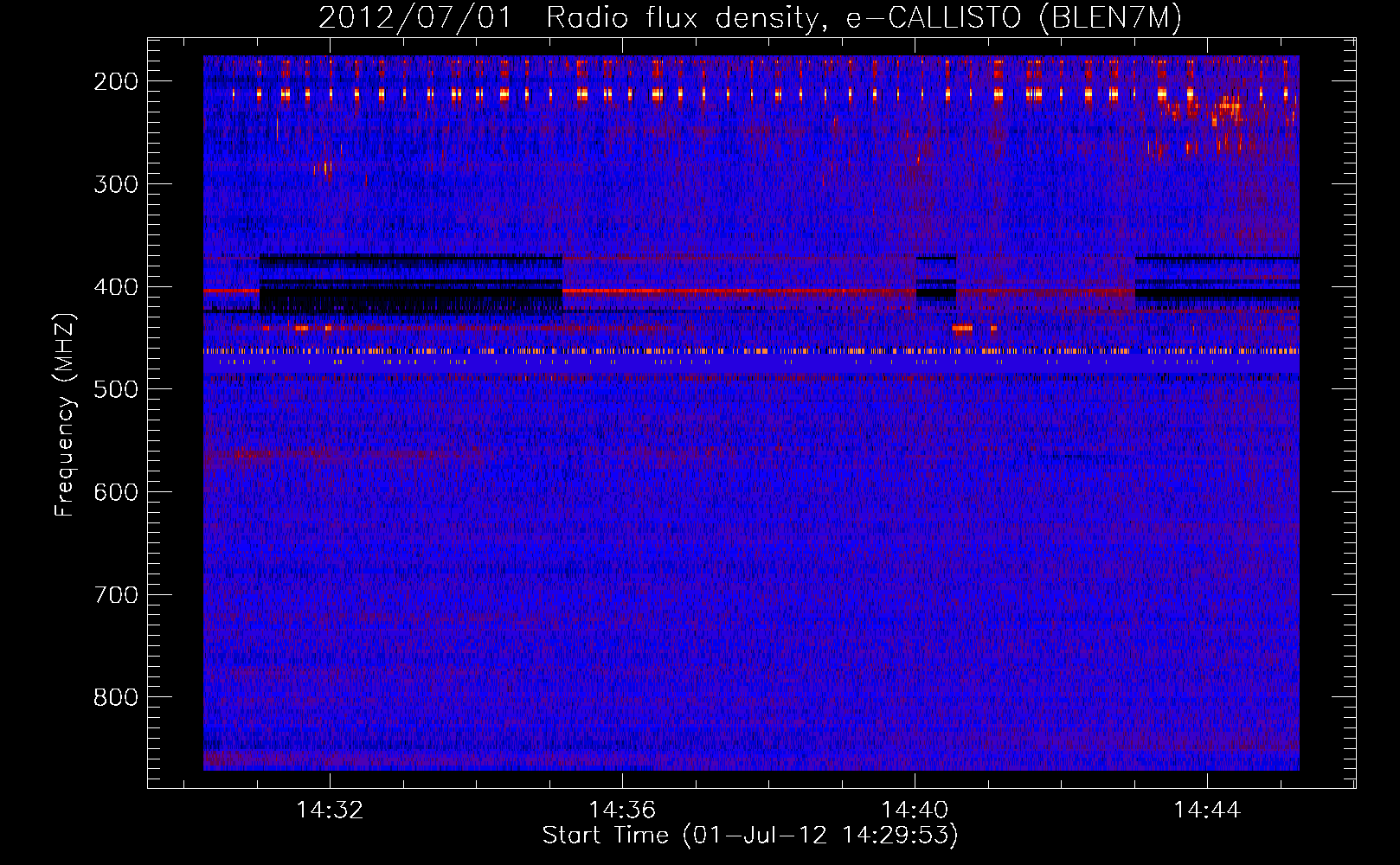Click the plot title 'Radio flux density, e-CALLISTO (BLEN7M)'
Viewport: 1400px width, 865px height.
864,18
